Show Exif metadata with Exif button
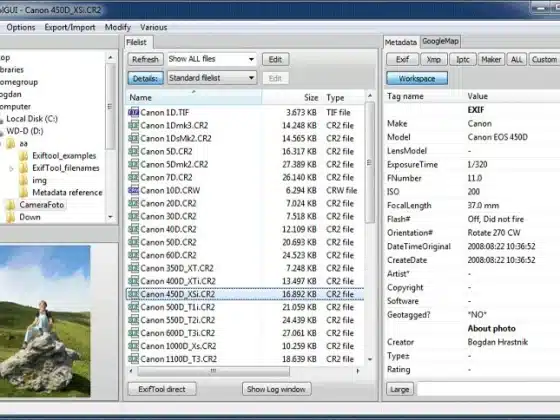560x420 pixels. pyautogui.click(x=402, y=59)
